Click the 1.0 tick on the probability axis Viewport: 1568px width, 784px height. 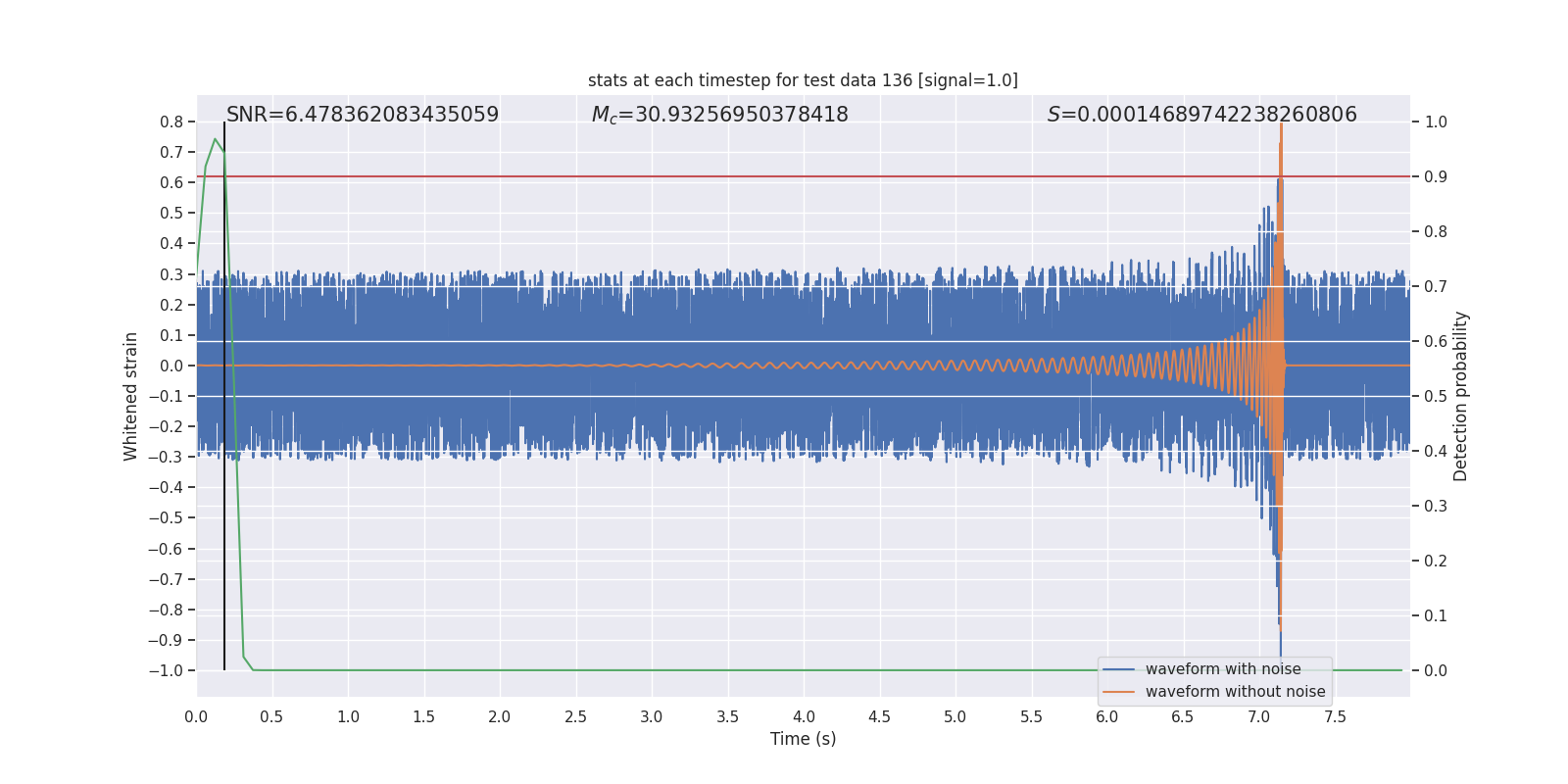click(1436, 122)
